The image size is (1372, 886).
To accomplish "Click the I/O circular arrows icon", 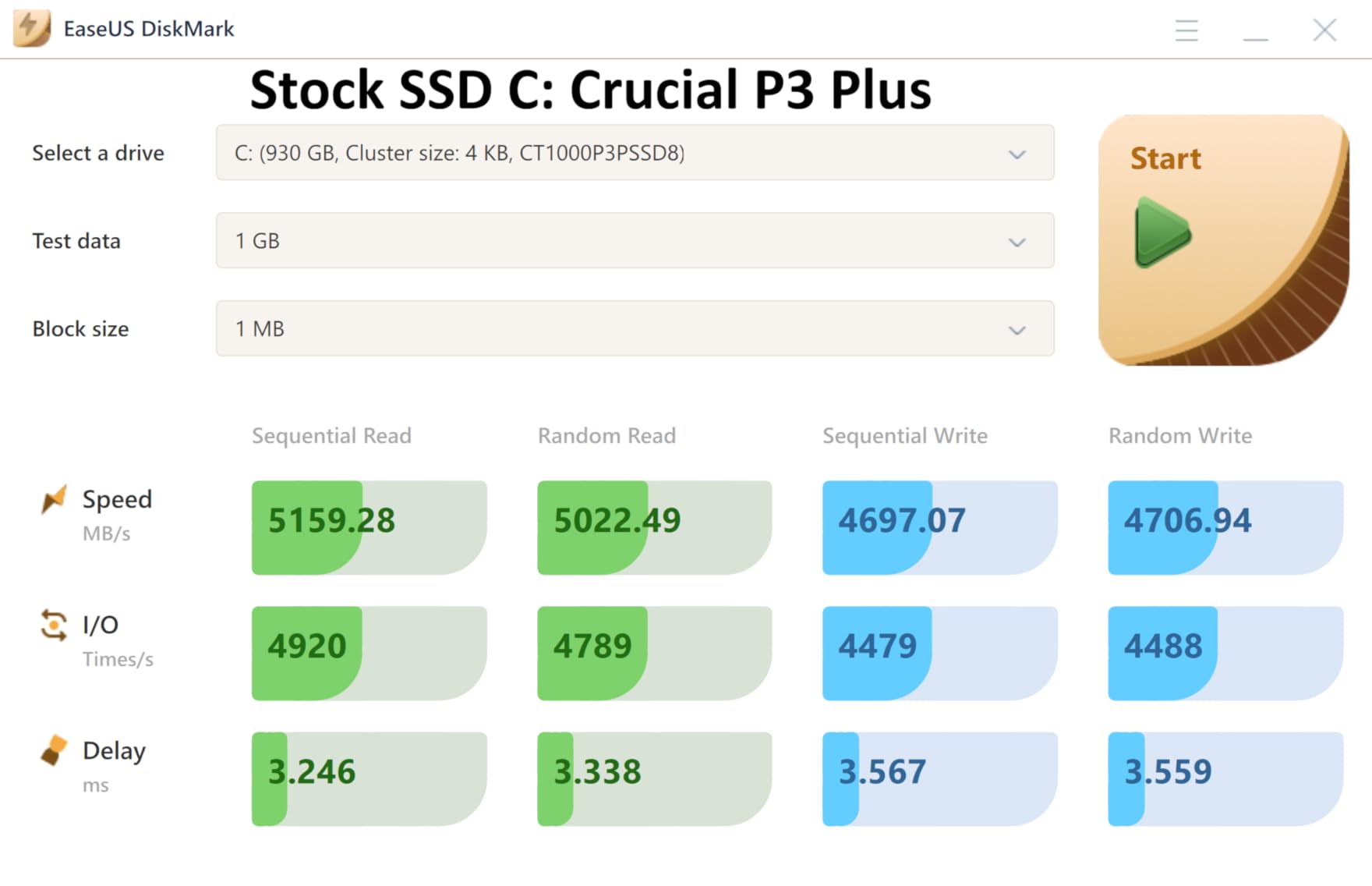I will (x=51, y=625).
